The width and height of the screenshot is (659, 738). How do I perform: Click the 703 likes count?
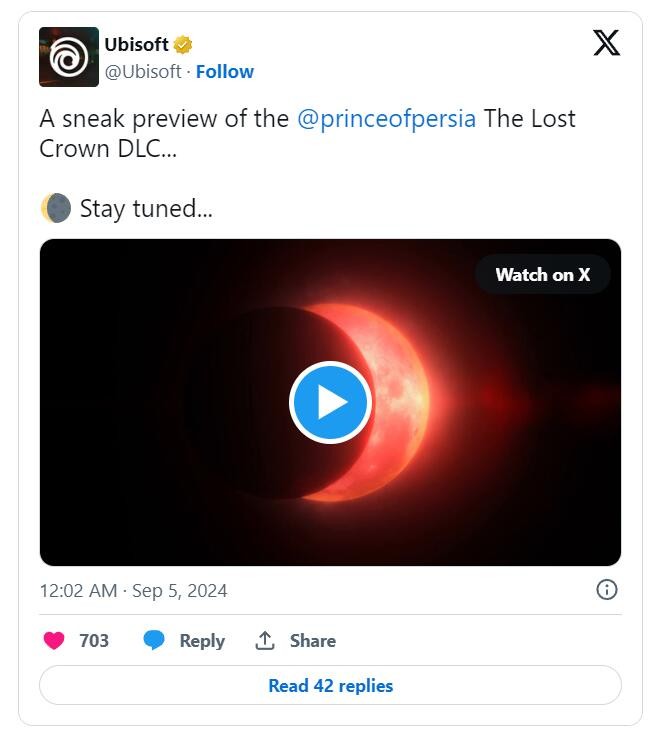click(94, 641)
